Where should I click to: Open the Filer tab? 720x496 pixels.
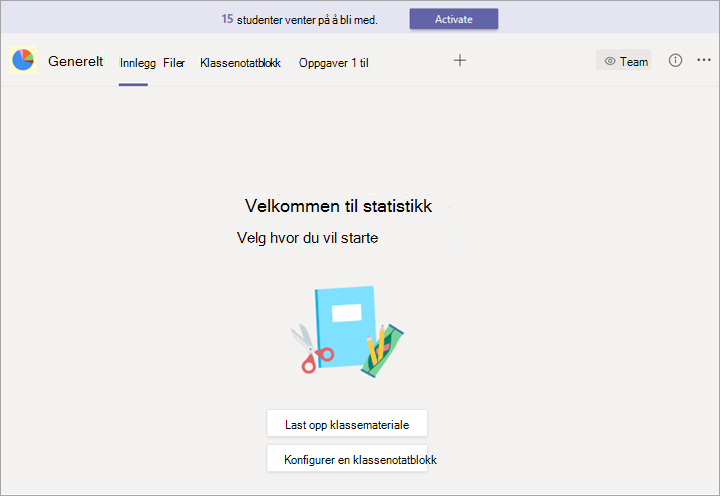(x=174, y=63)
